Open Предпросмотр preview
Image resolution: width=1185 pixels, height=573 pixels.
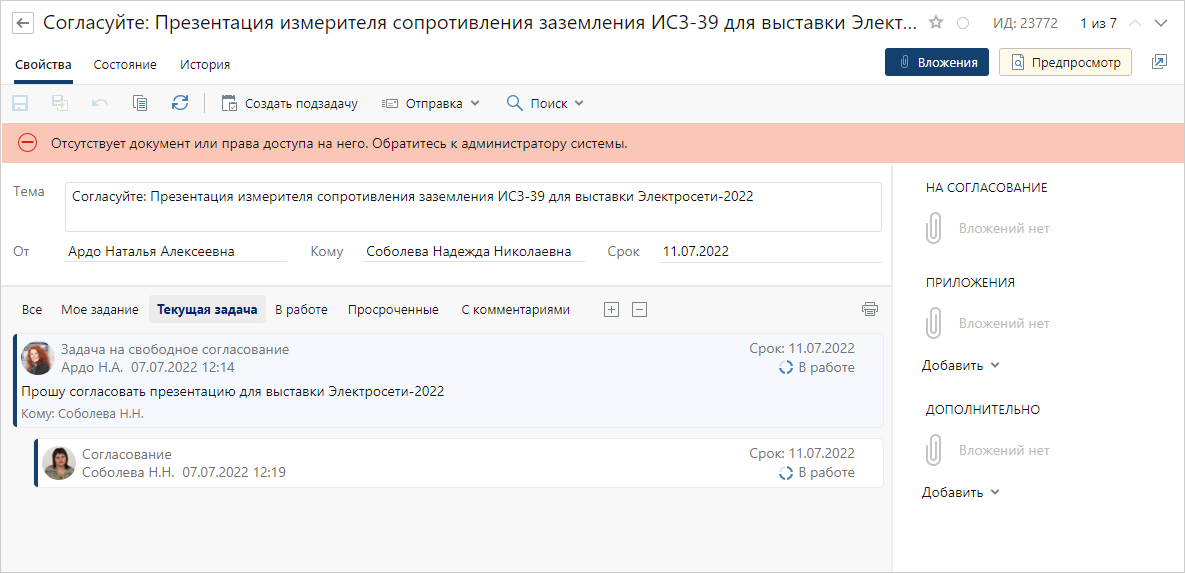click(x=1065, y=62)
